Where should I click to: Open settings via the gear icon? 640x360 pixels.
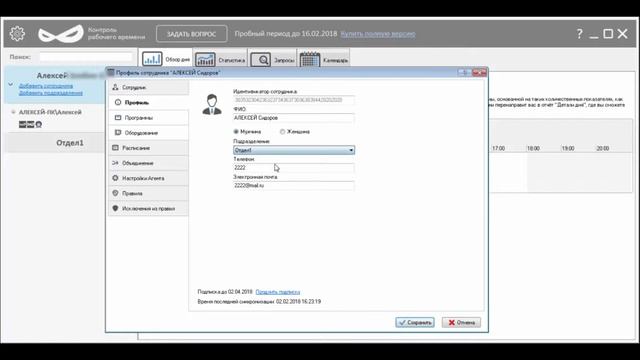pyautogui.click(x=17, y=33)
